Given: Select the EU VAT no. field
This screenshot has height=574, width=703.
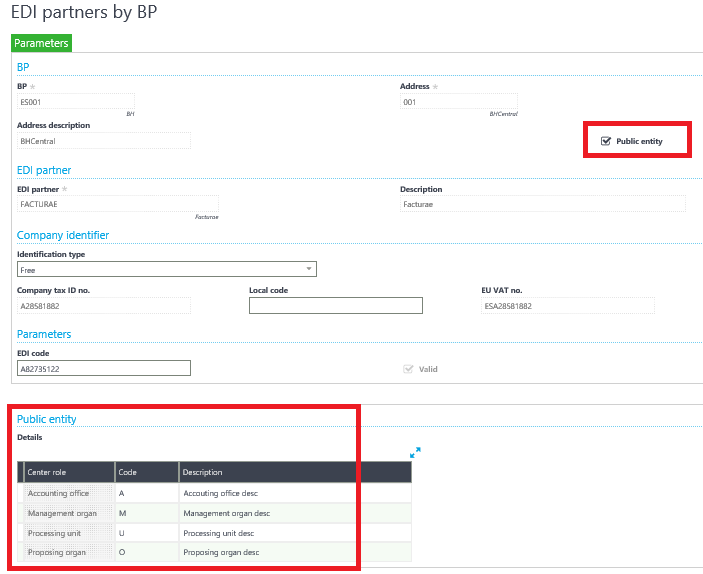Looking at the screenshot, I should 567,306.
